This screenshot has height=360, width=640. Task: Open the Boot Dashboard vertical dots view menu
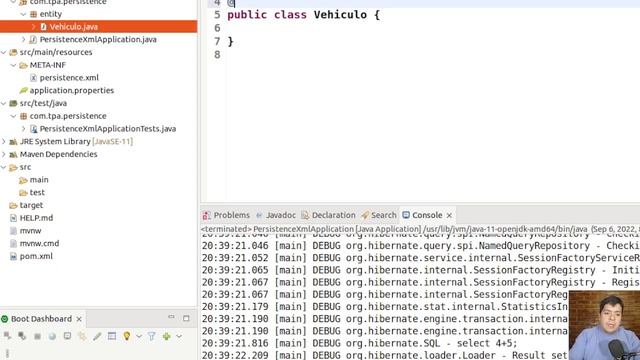click(7, 353)
